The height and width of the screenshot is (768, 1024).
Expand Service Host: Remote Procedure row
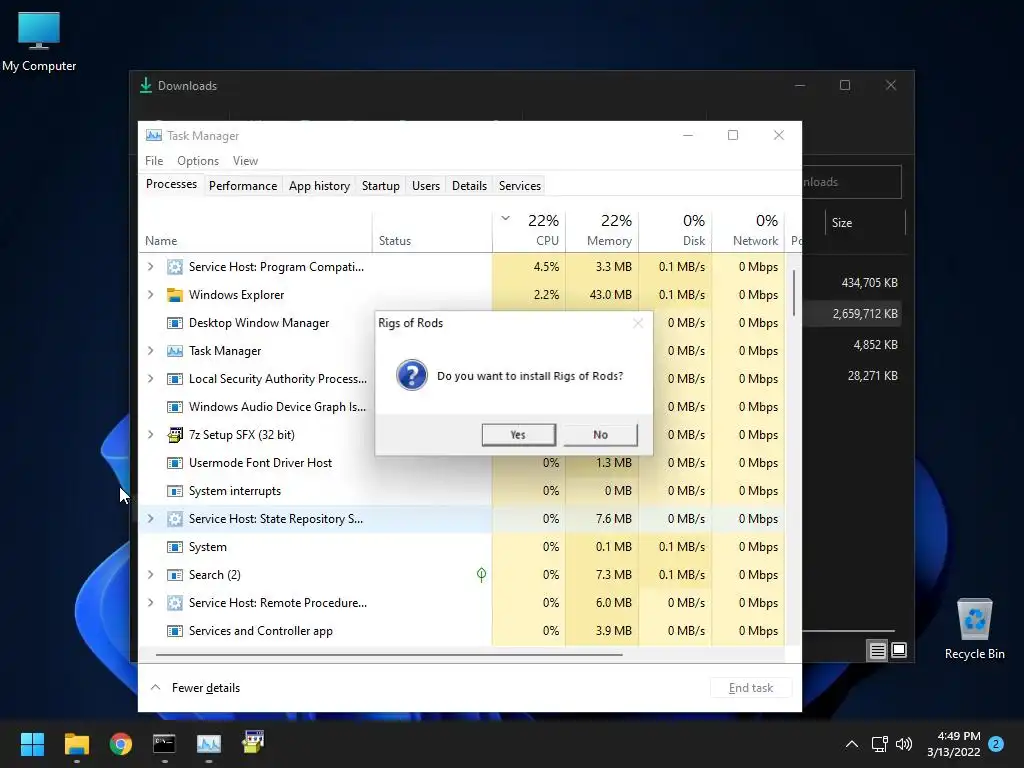click(151, 603)
